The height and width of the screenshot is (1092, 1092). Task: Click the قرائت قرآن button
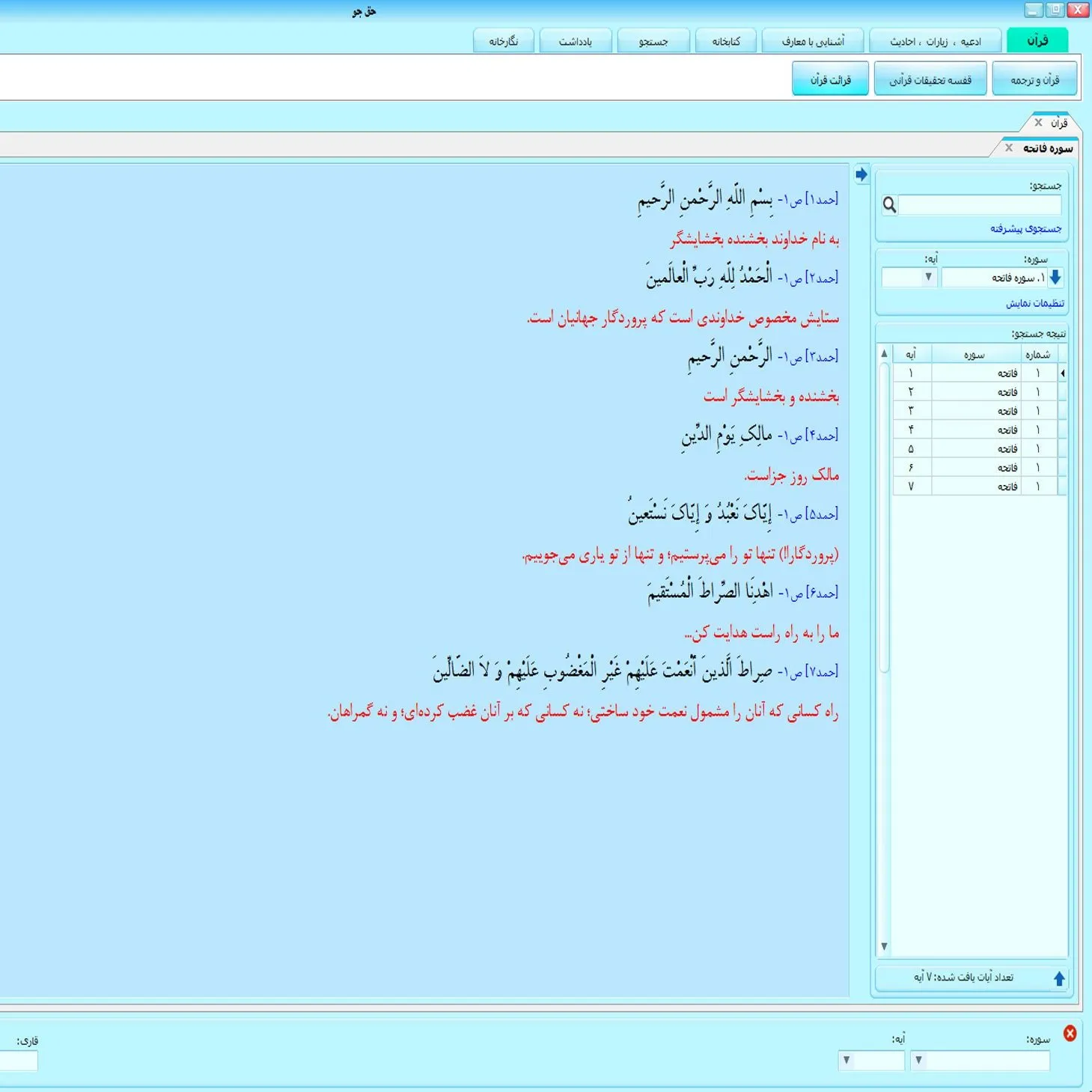[830, 79]
